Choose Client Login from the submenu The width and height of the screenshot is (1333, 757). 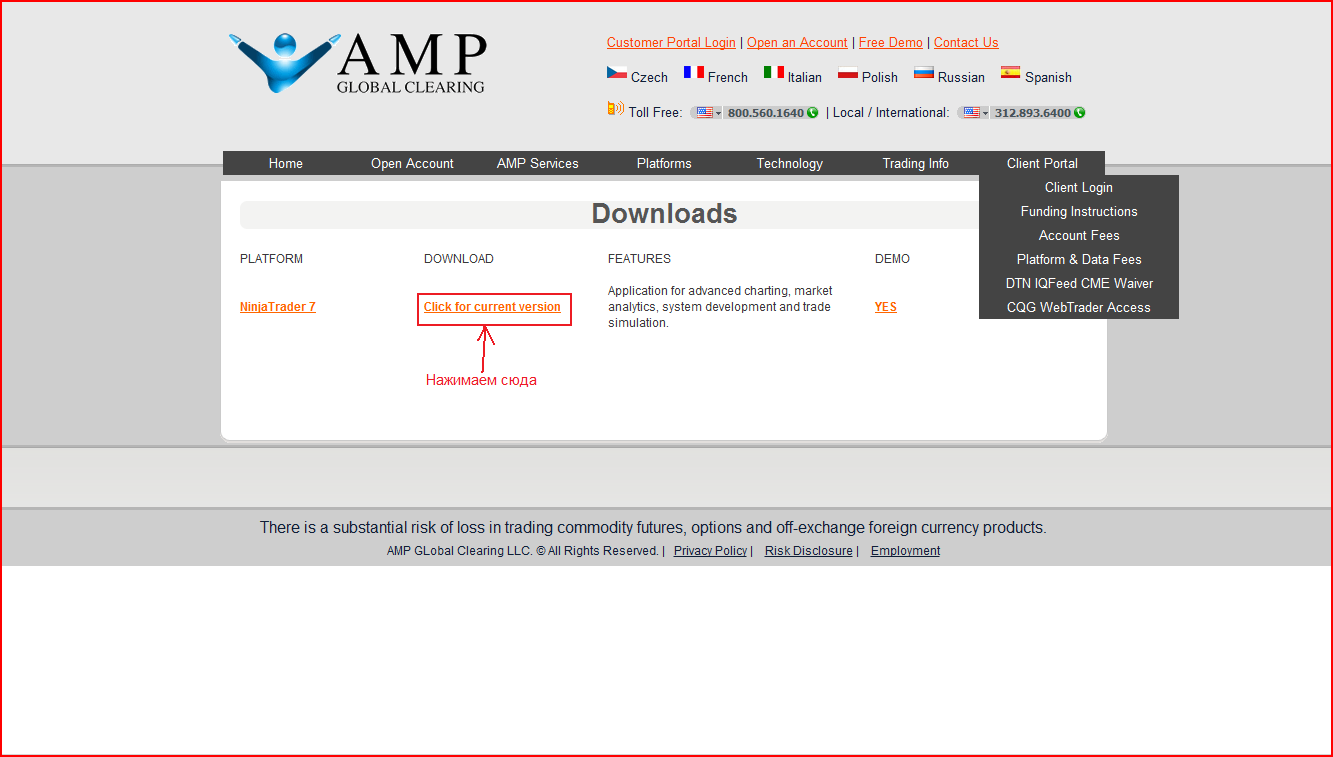click(1079, 187)
